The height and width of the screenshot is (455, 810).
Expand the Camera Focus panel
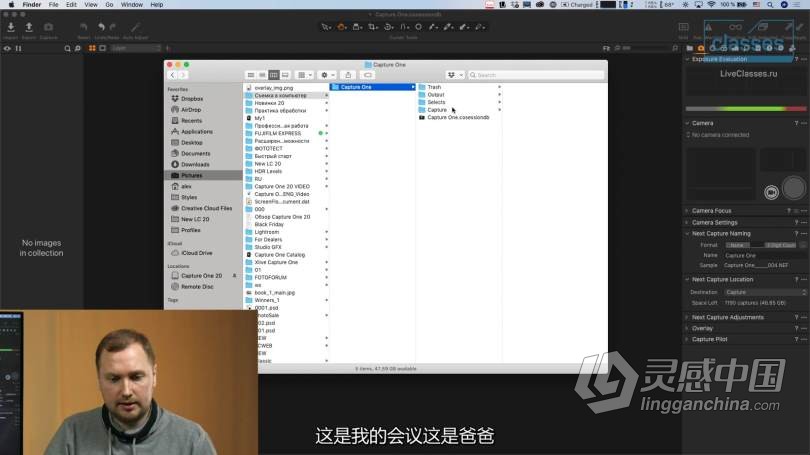tap(687, 211)
